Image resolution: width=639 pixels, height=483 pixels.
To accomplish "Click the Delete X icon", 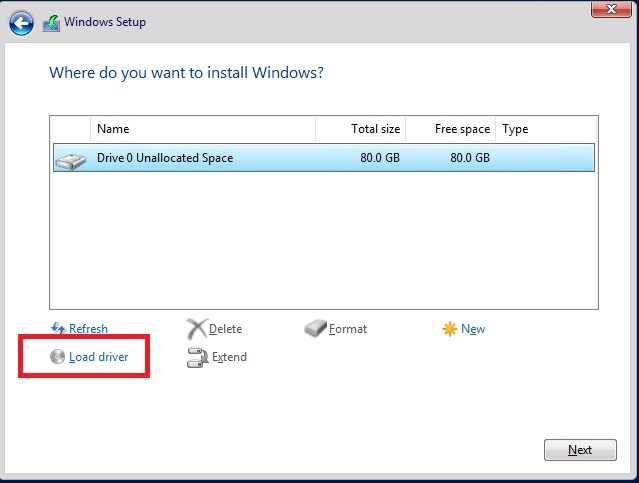I will (x=197, y=329).
